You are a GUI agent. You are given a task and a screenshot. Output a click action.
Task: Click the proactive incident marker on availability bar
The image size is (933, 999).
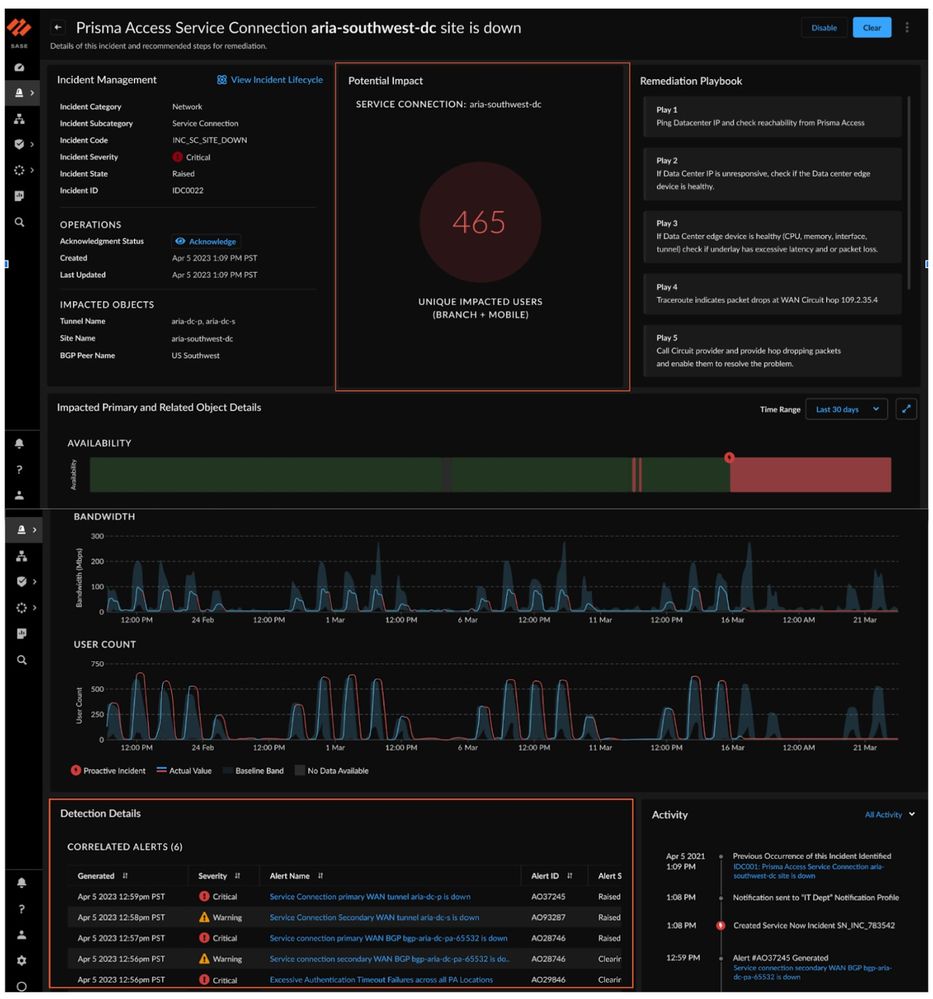729,457
